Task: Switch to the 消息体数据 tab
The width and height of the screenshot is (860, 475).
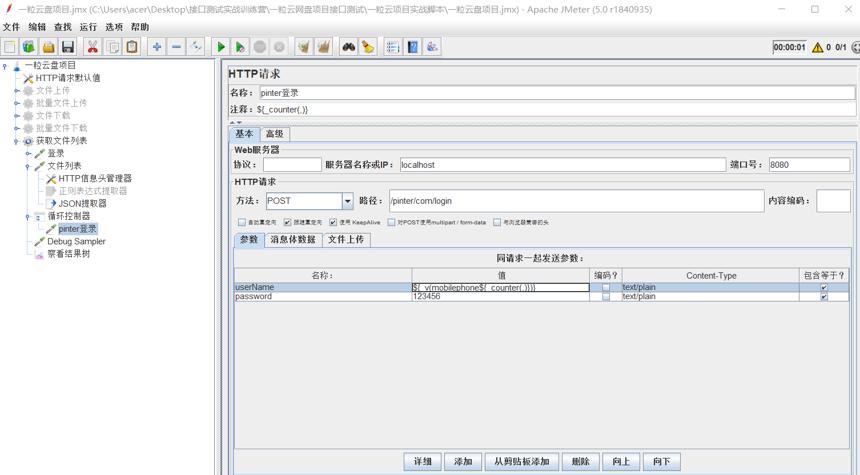Action: pos(293,240)
